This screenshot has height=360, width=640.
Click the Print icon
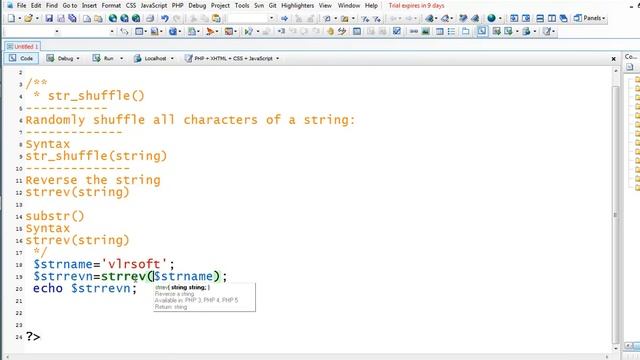(150, 18)
